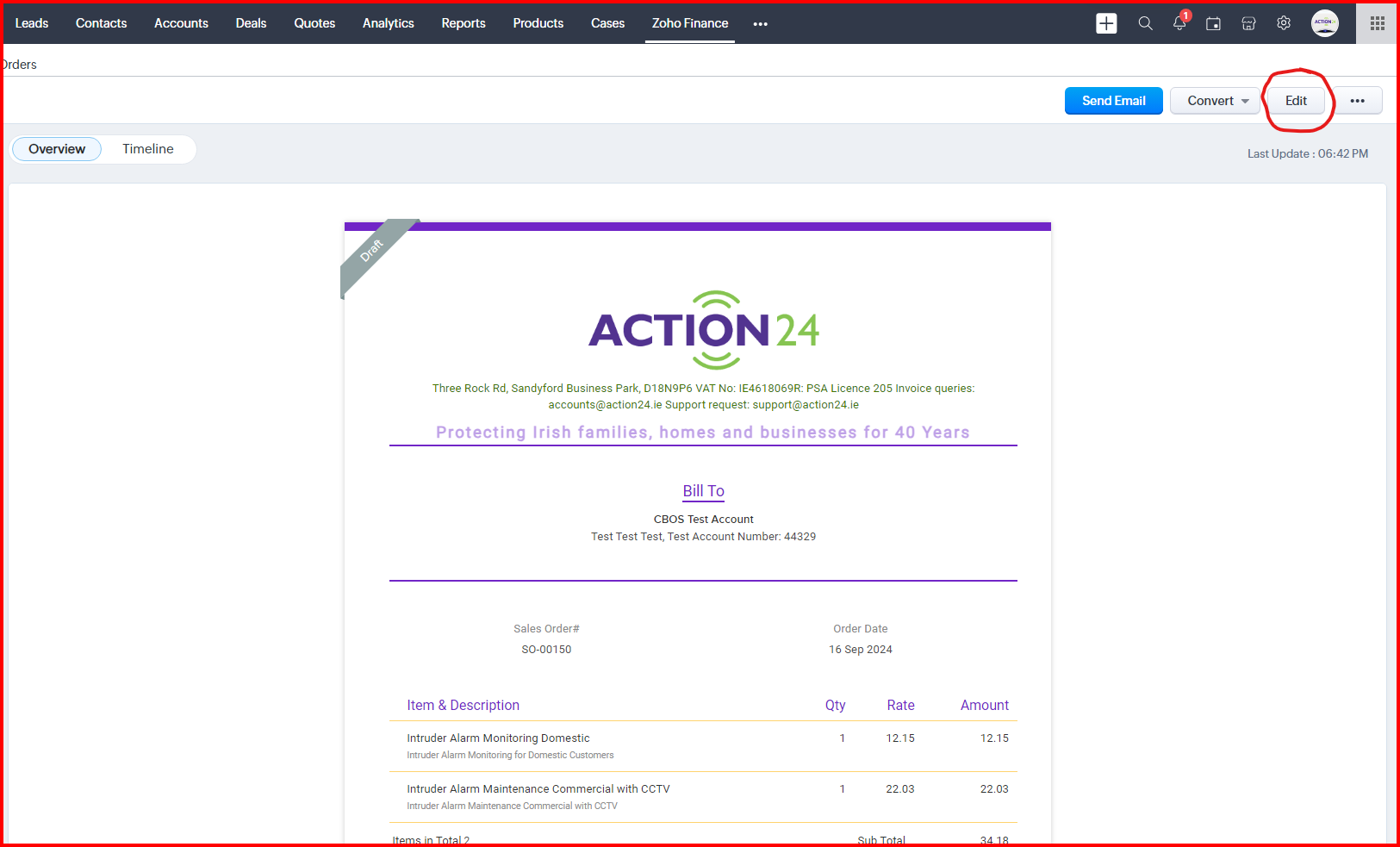Open notifications via the bell icon
1400x847 pixels.
click(1179, 23)
